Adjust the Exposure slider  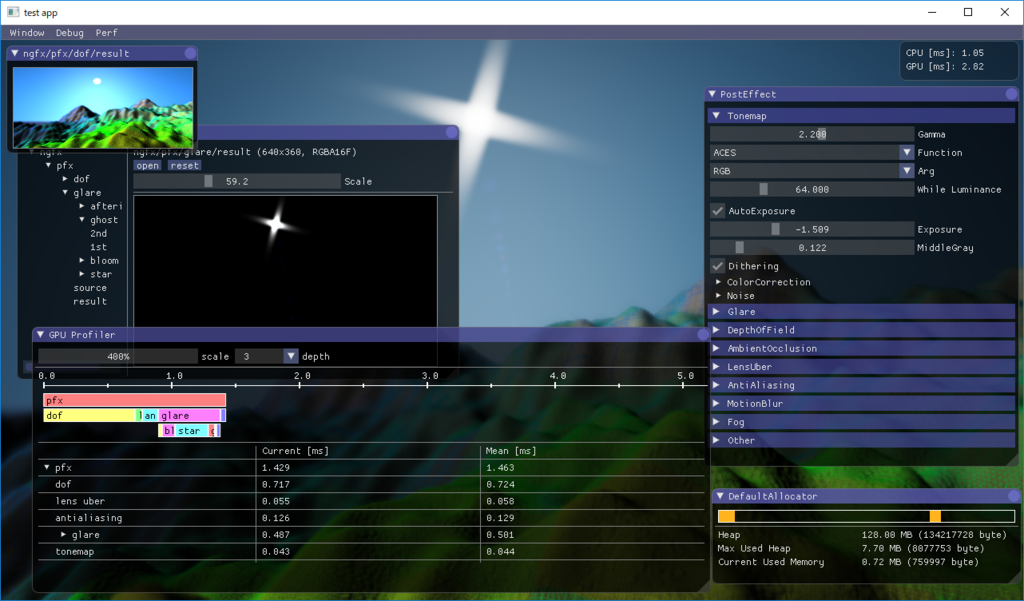coord(812,229)
